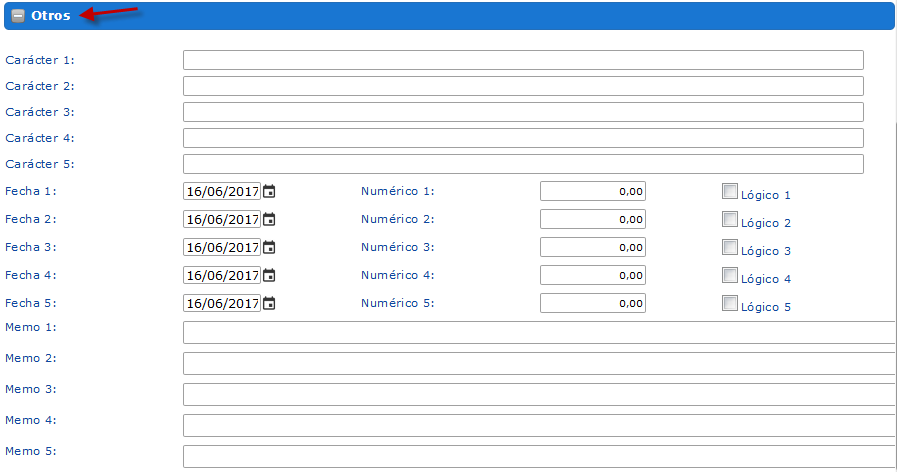Click the Numérico 1 value field
Screen dimensions: 897x472
593,191
